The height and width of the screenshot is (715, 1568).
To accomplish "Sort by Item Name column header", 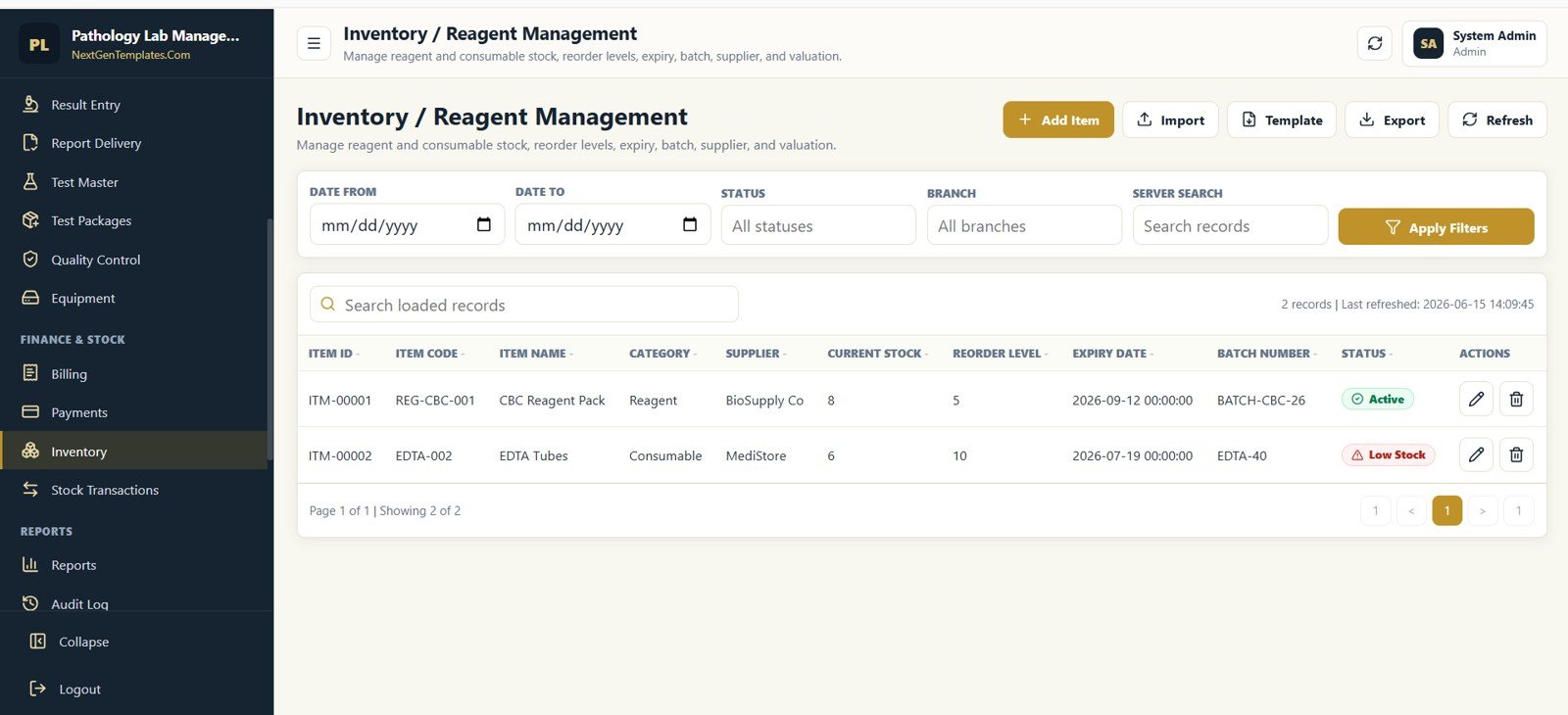I will pos(535,354).
